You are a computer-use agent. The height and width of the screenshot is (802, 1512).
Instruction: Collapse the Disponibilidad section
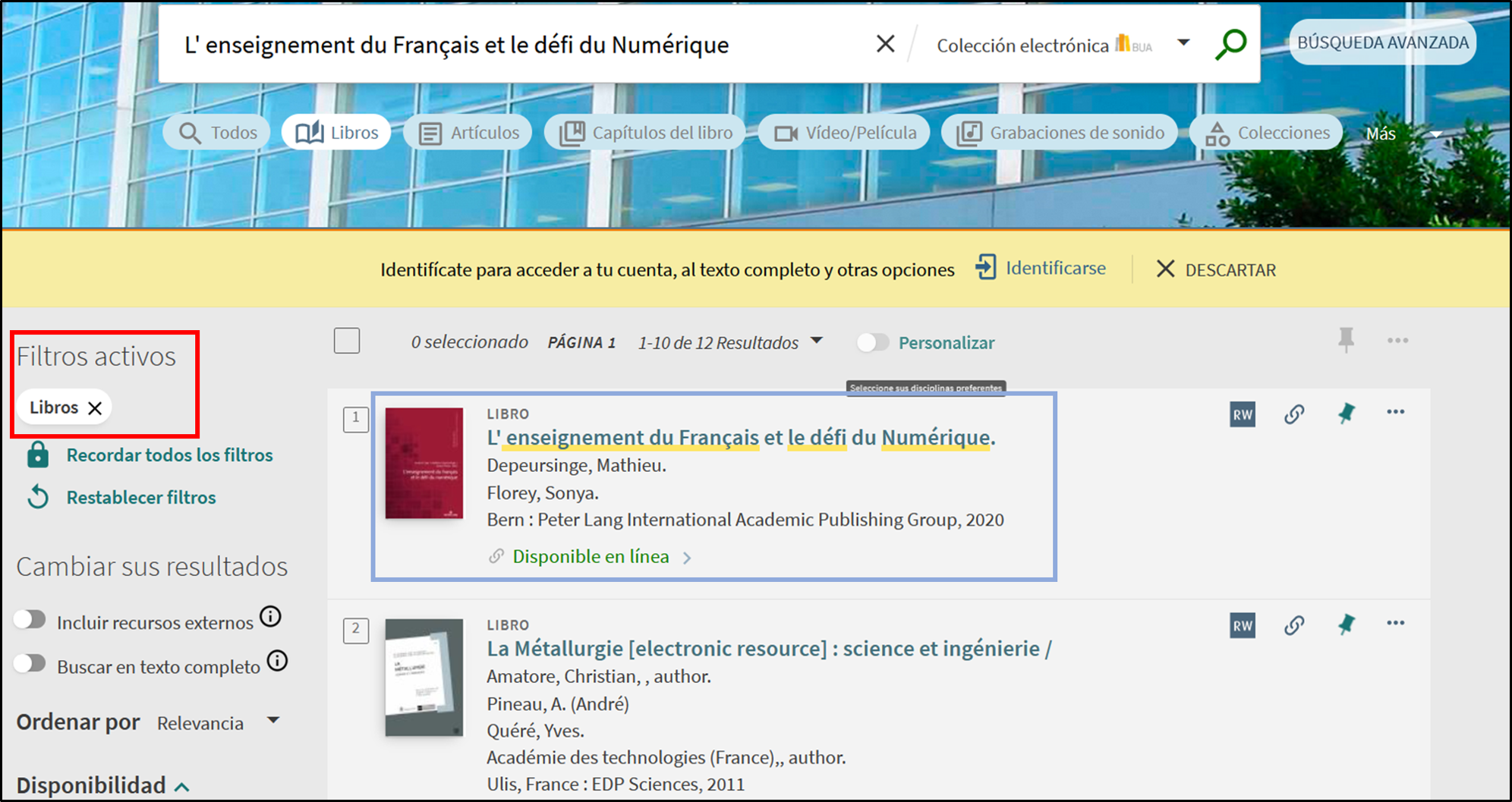[x=181, y=787]
